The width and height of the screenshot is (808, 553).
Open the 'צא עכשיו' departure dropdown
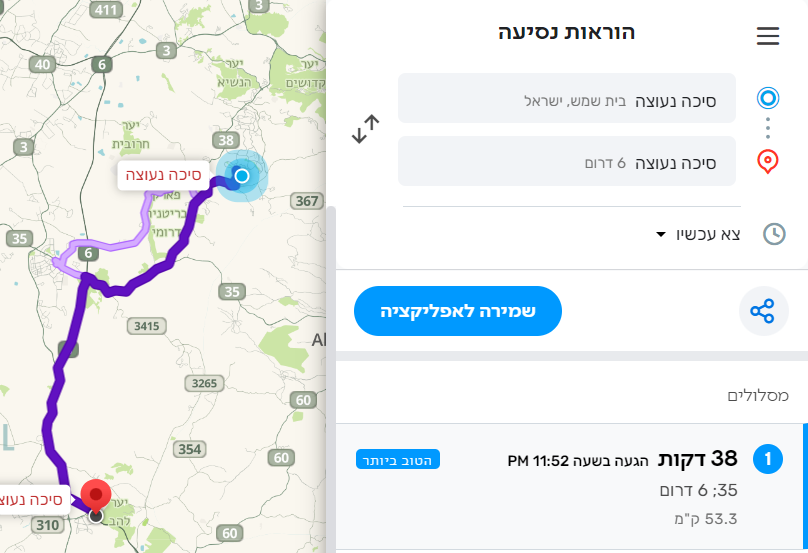click(698, 234)
